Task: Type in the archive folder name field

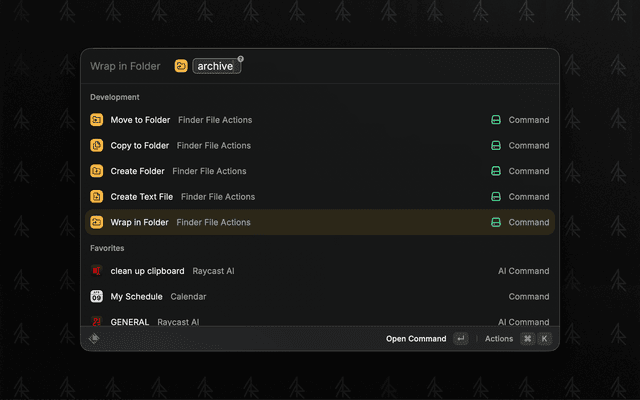Action: 216,66
